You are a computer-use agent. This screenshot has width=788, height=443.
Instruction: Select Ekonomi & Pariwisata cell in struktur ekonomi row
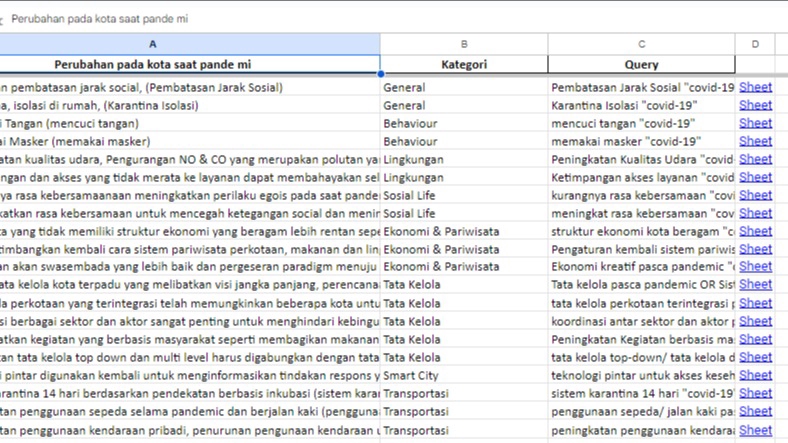pyautogui.click(x=464, y=232)
